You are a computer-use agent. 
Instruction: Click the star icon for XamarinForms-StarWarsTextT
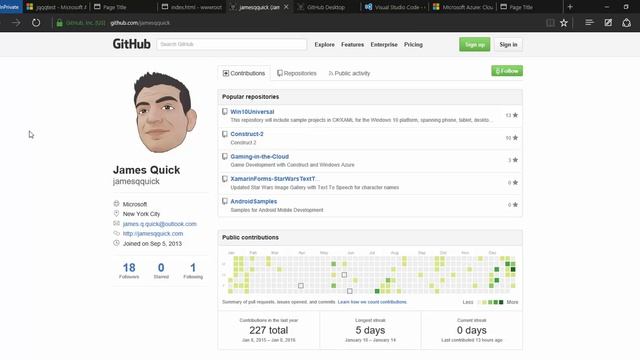click(515, 182)
